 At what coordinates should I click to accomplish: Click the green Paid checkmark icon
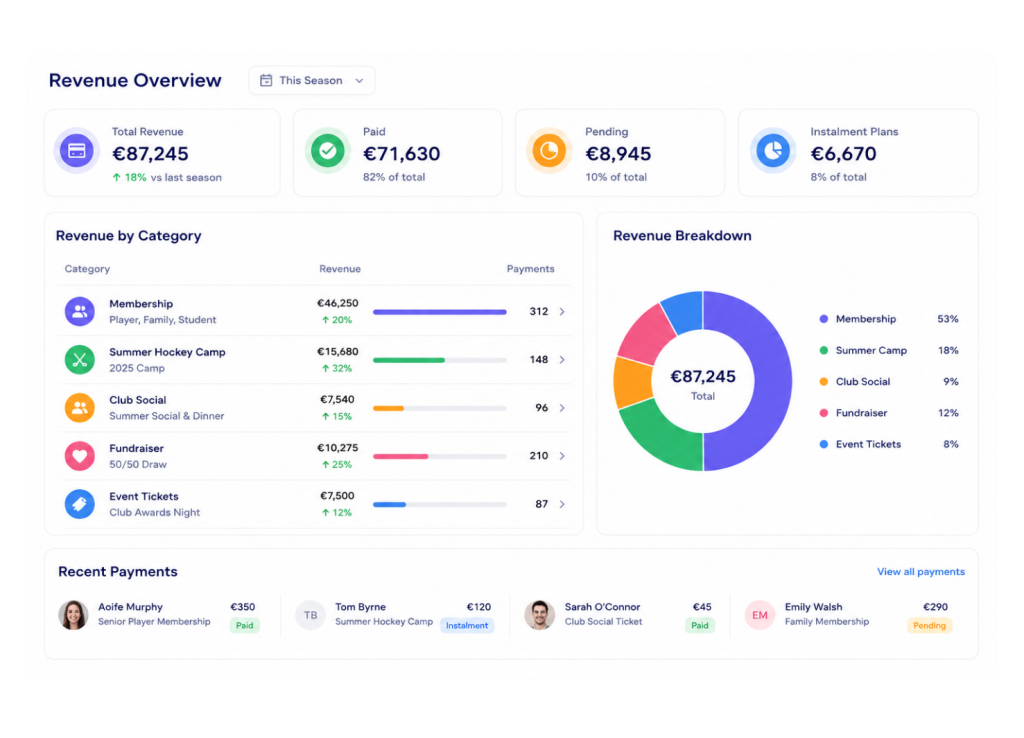[327, 151]
